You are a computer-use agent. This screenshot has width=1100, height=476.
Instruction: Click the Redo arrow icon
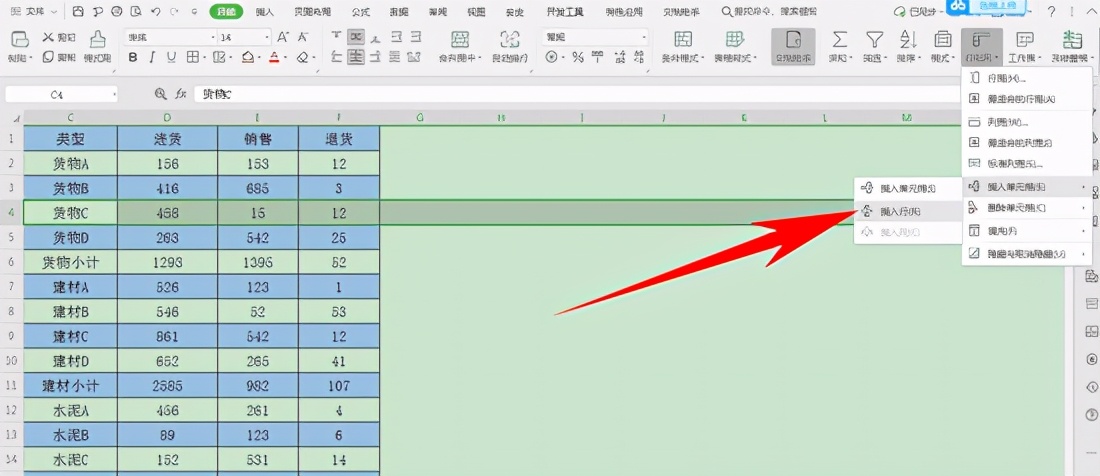coord(173,12)
